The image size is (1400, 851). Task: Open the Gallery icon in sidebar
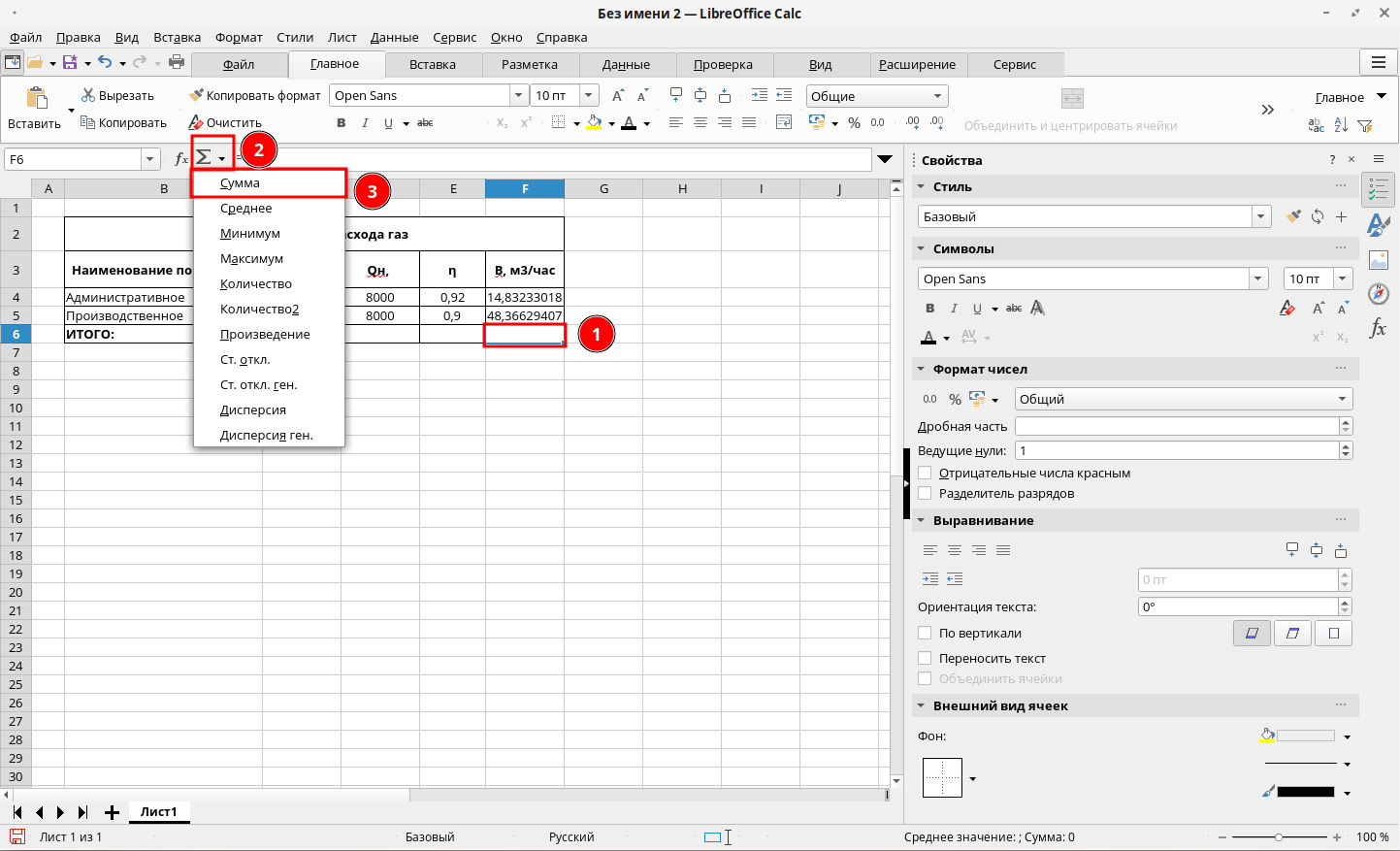[1378, 260]
